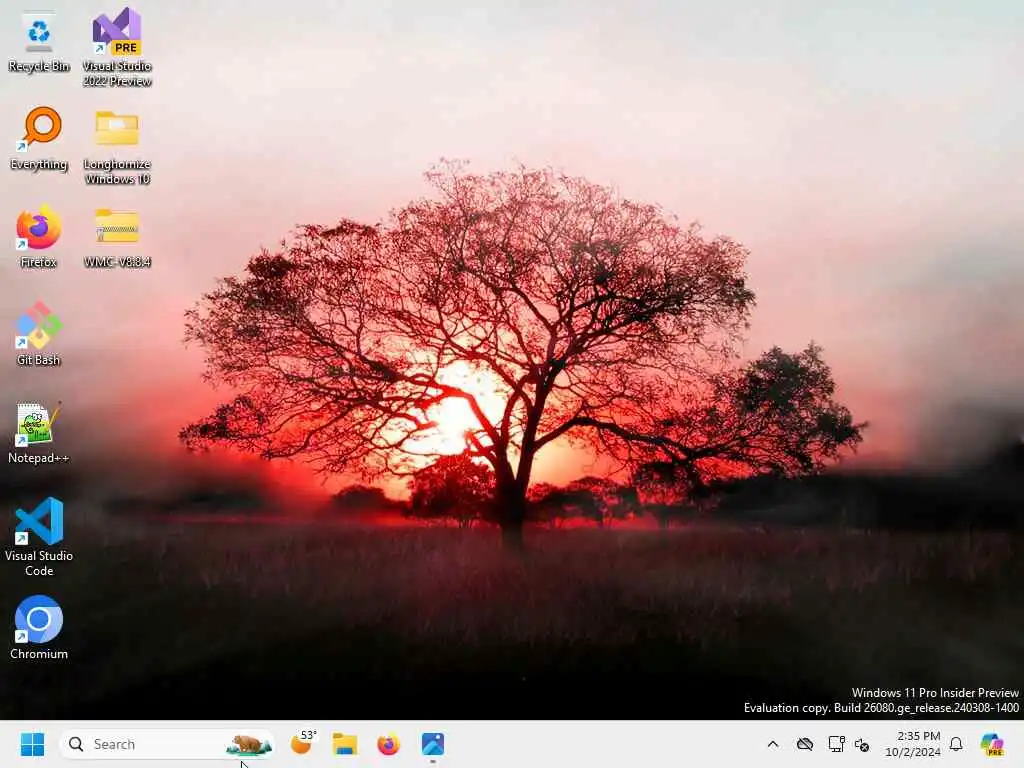The image size is (1024, 768).
Task: Open the notification bell
Action: click(956, 744)
